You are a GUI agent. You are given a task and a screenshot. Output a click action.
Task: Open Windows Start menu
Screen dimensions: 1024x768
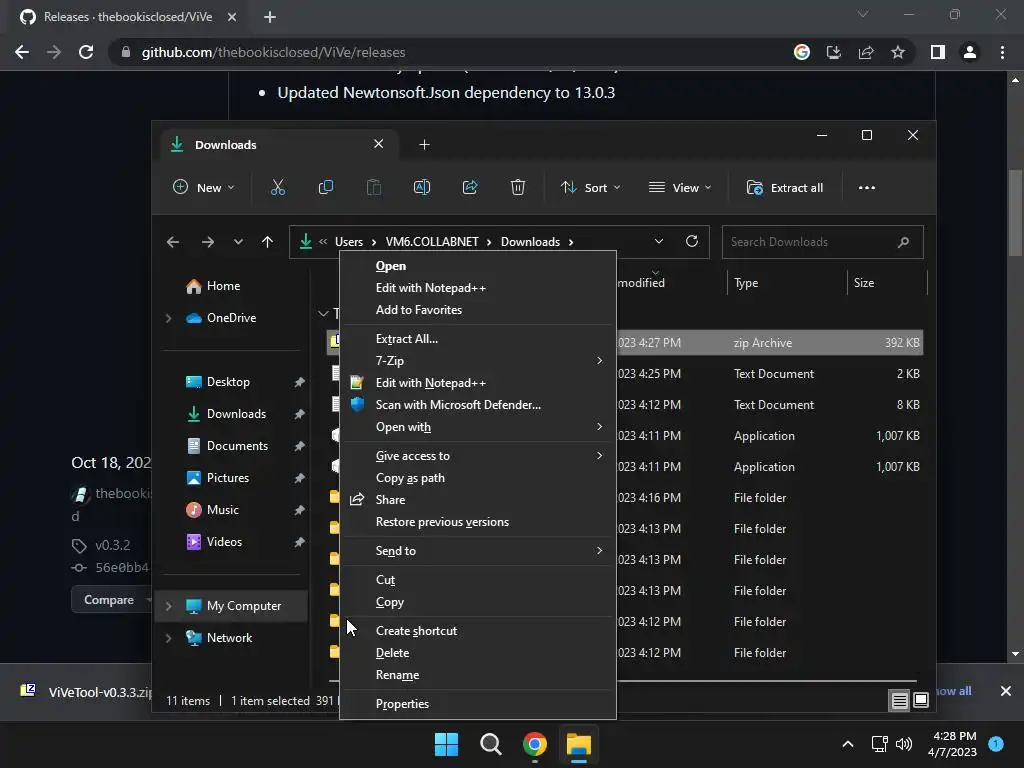pyautogui.click(x=447, y=744)
